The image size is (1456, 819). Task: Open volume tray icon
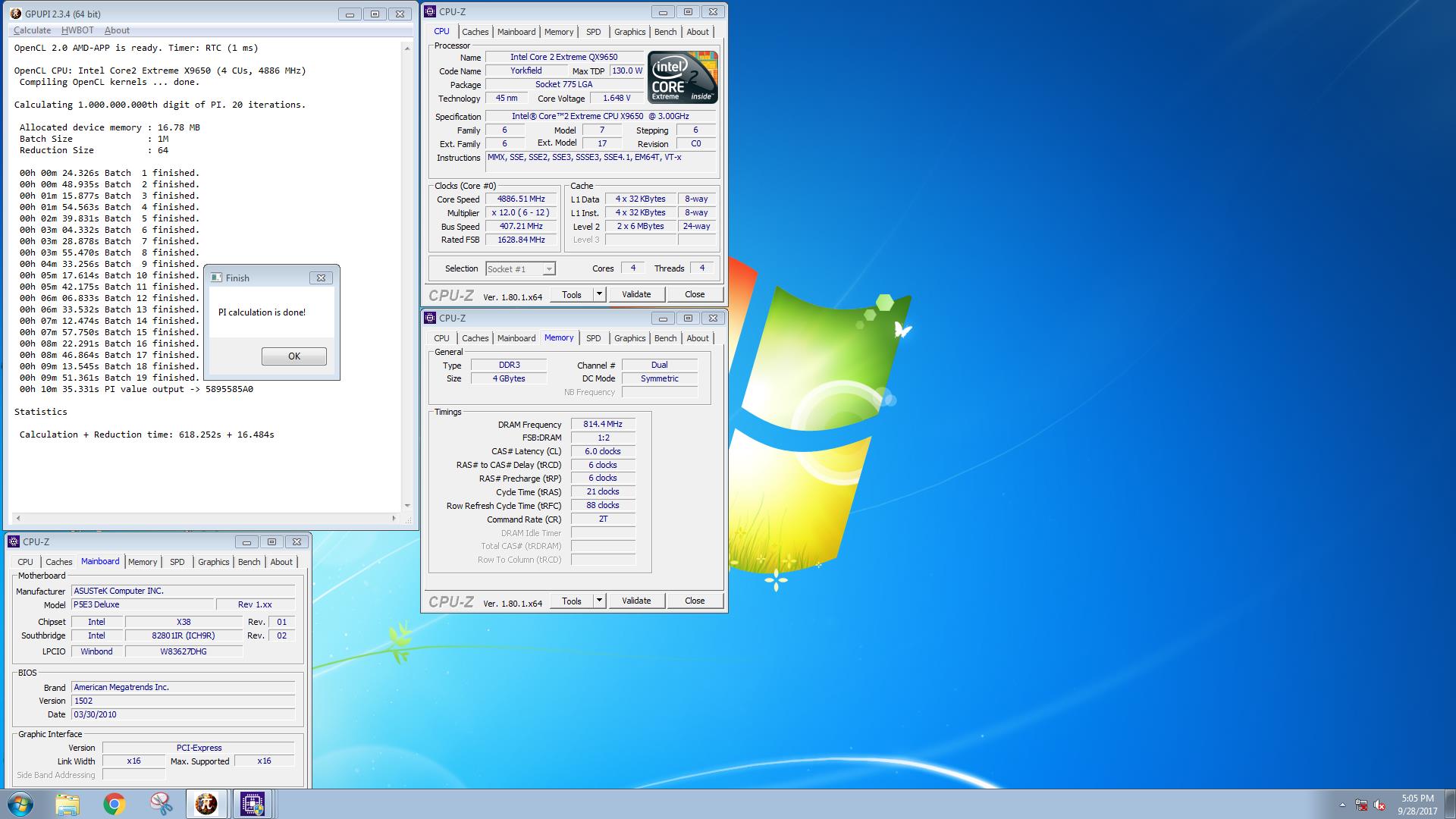pos(1379,805)
